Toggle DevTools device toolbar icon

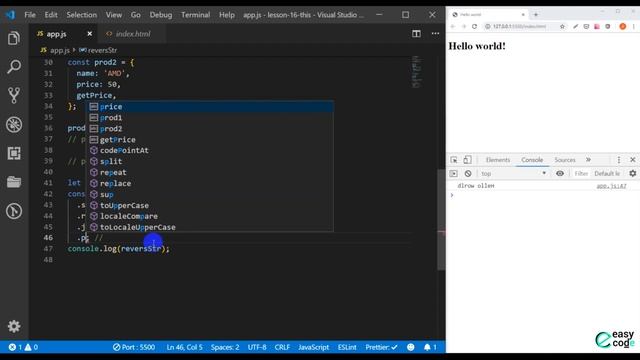[x=467, y=160]
